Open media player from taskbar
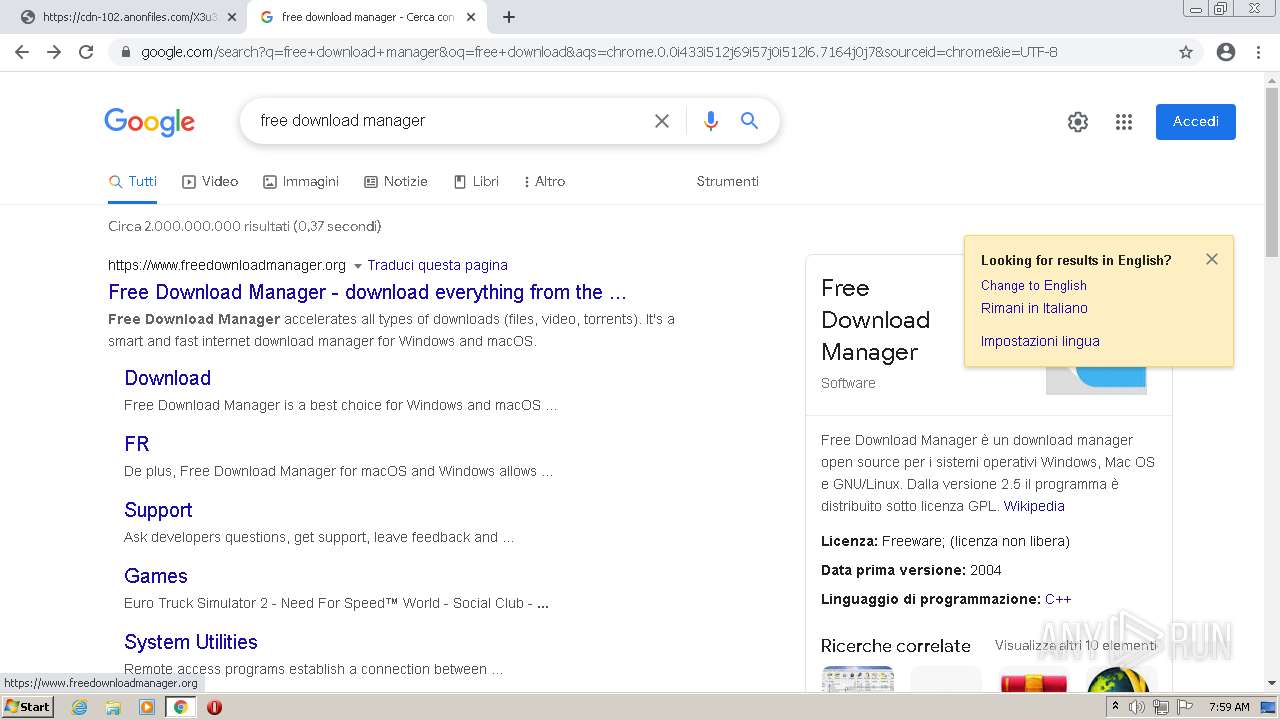Viewport: 1280px width, 720px height. tap(147, 707)
